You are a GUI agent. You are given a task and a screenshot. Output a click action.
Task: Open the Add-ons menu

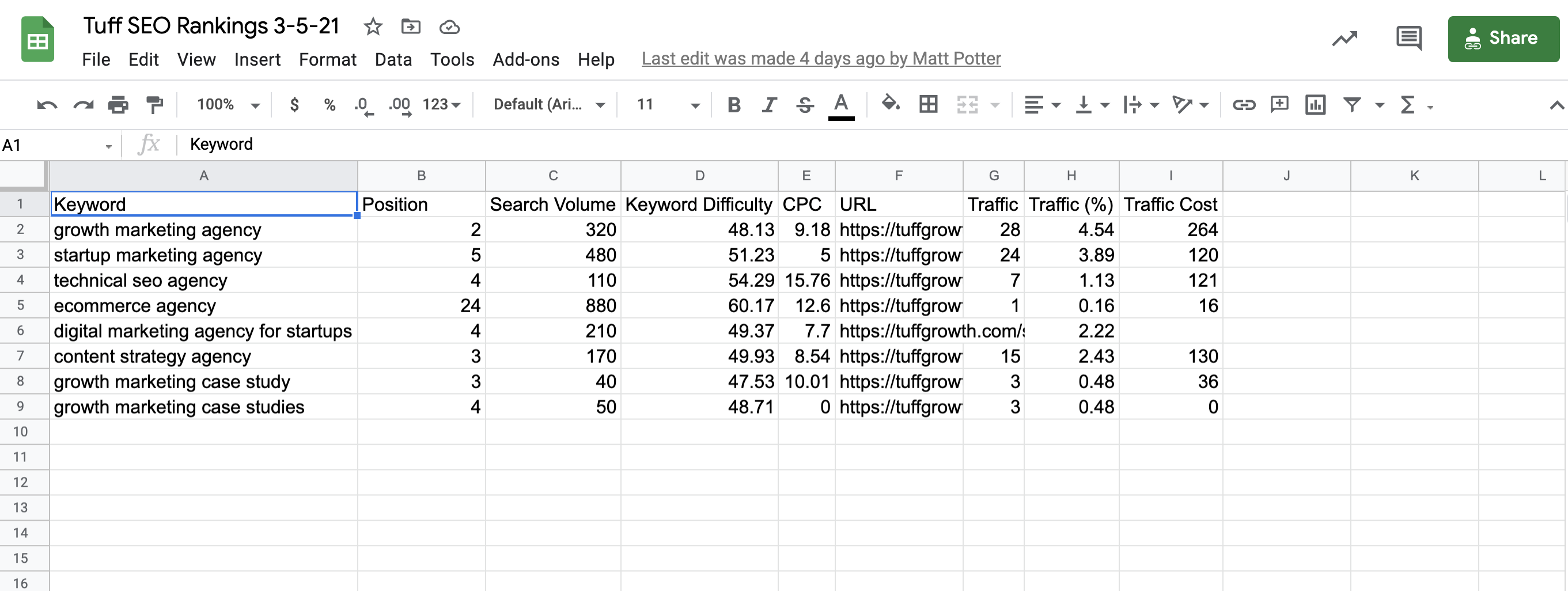tap(526, 59)
